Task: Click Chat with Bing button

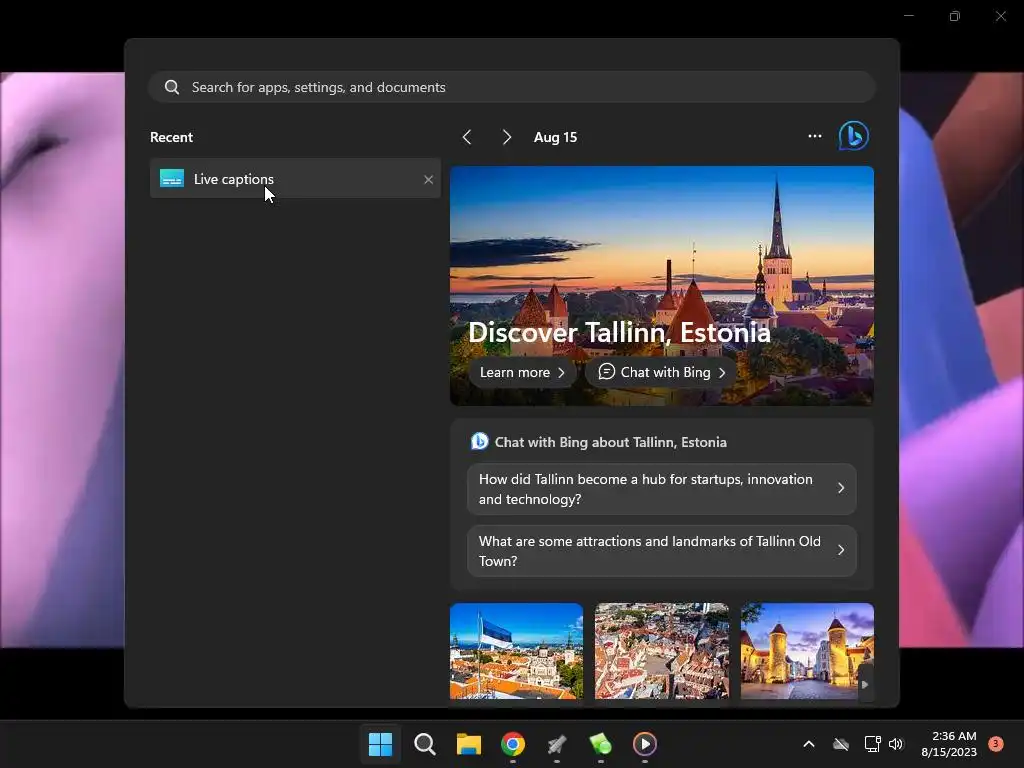Action: pyautogui.click(x=661, y=372)
